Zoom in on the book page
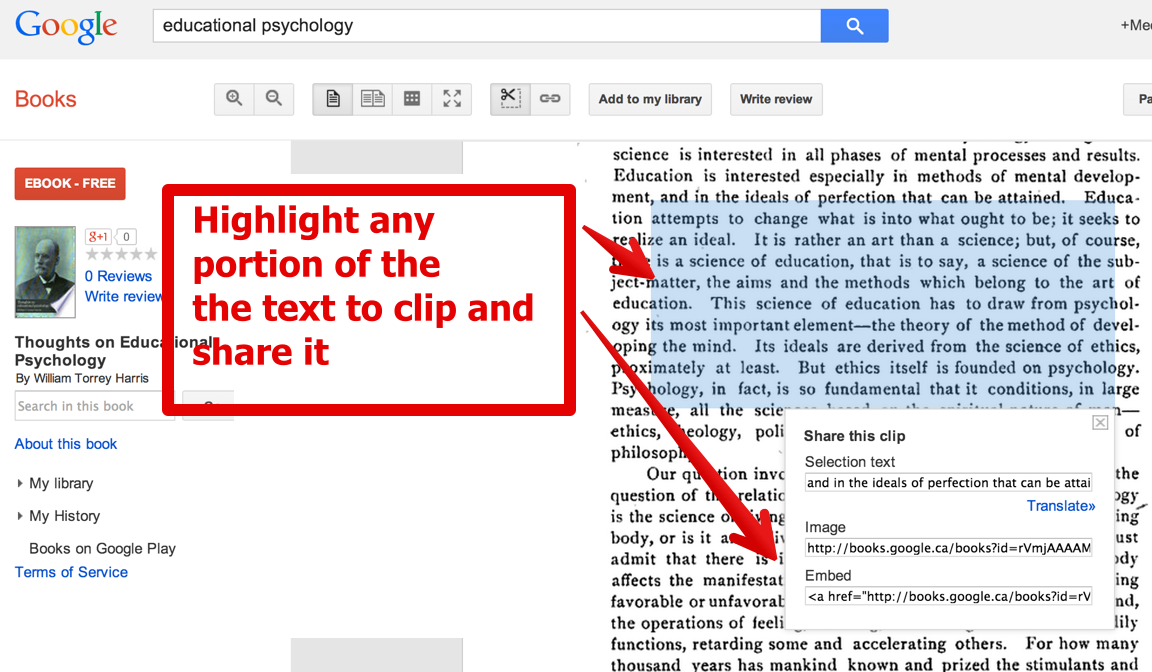The width and height of the screenshot is (1152, 672). (x=234, y=99)
